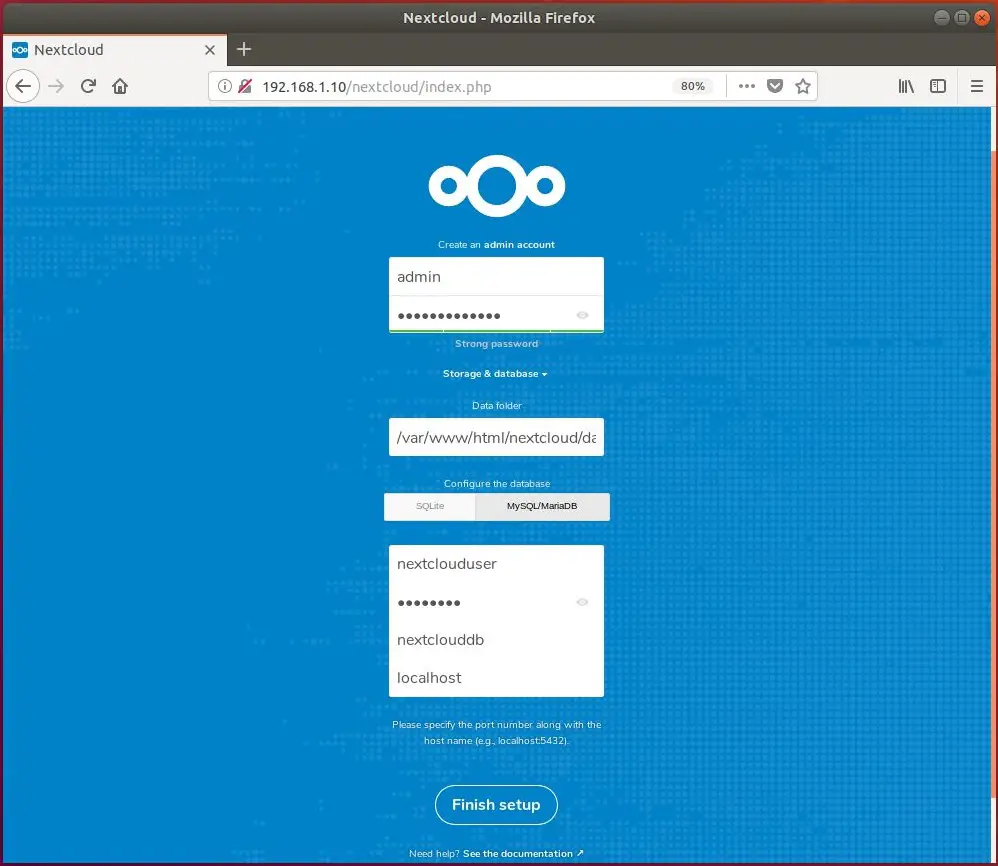Select the SQLite database option
998x866 pixels.
point(430,506)
